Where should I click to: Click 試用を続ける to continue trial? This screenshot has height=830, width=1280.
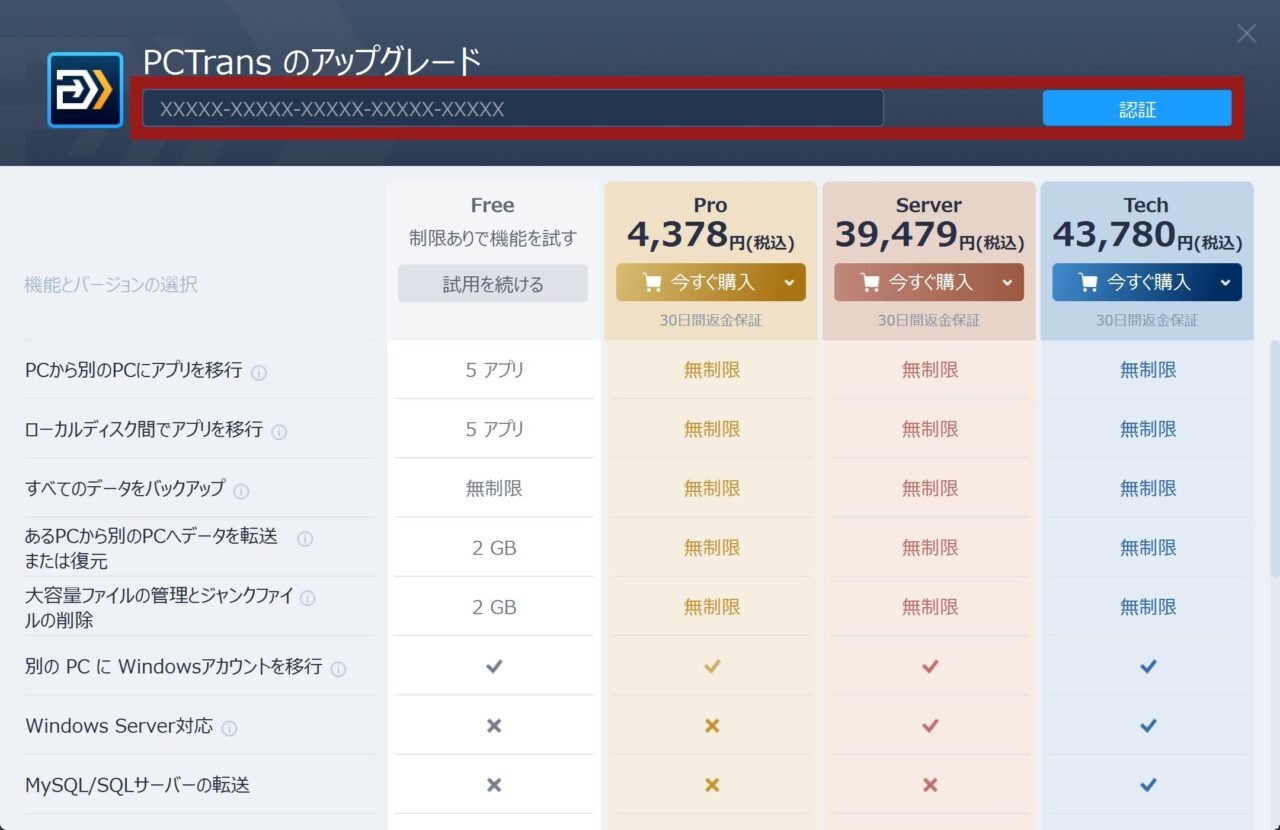coord(493,284)
